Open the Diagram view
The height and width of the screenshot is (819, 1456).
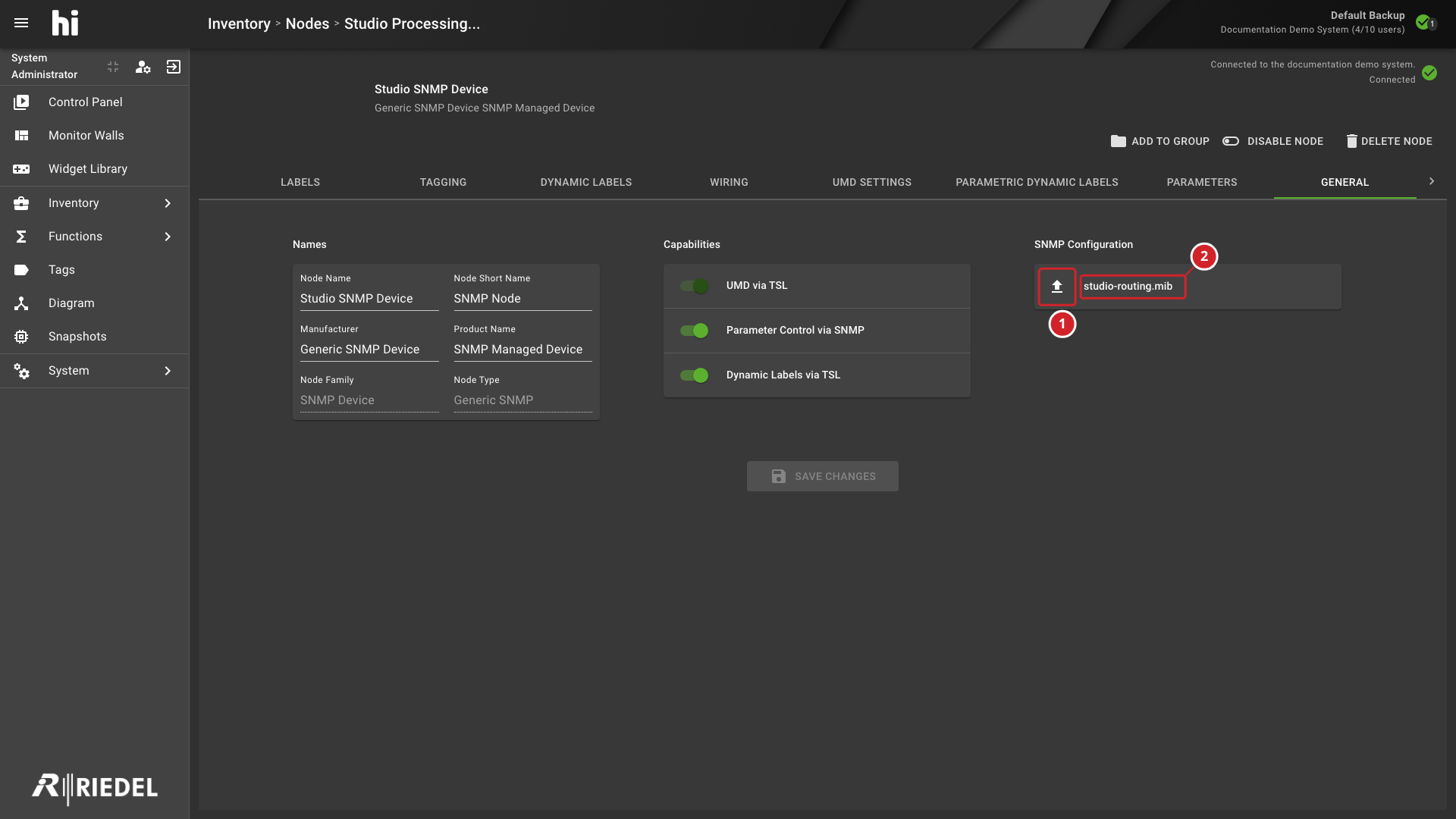pyautogui.click(x=95, y=303)
